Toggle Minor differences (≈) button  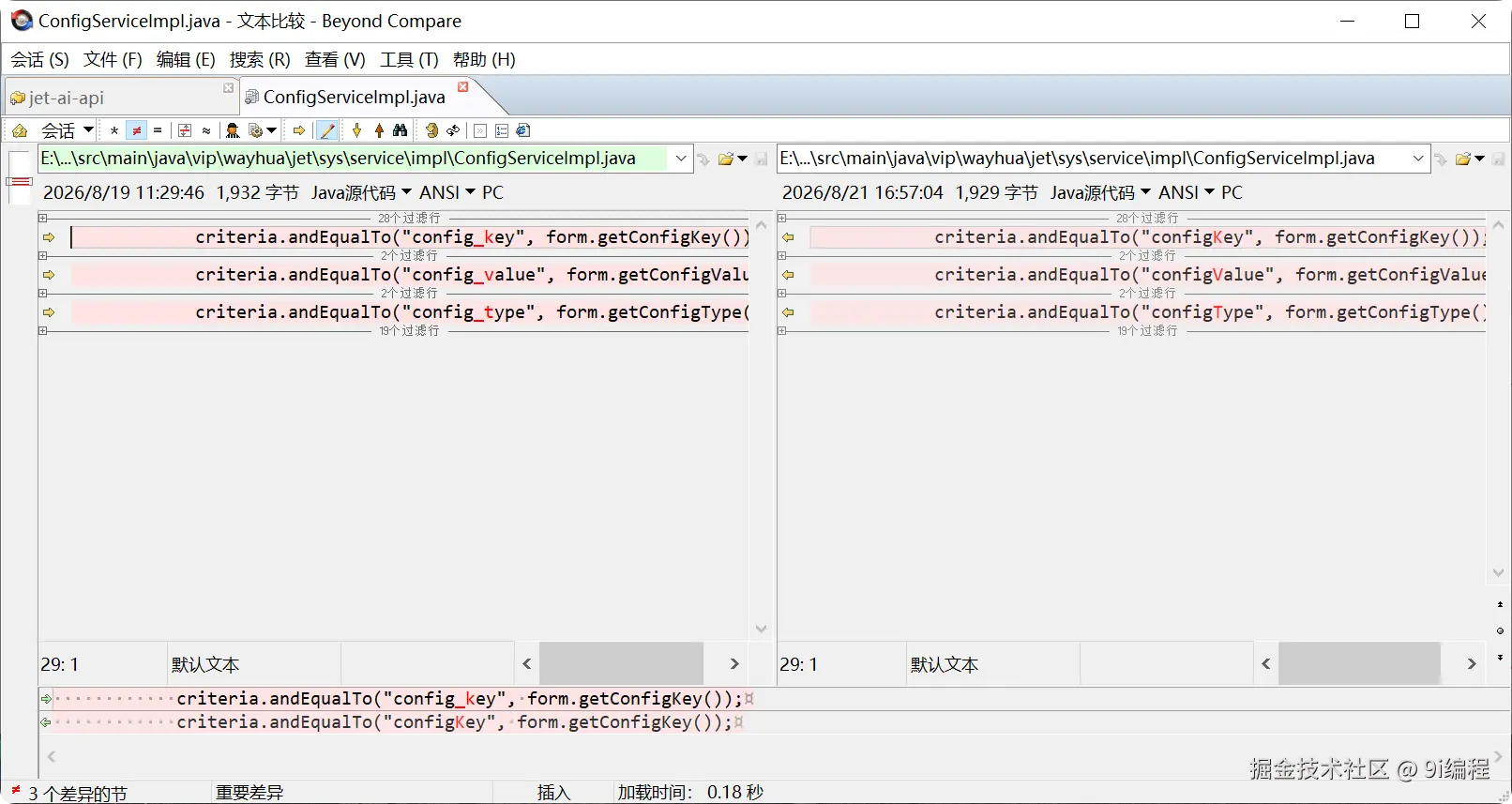(206, 130)
